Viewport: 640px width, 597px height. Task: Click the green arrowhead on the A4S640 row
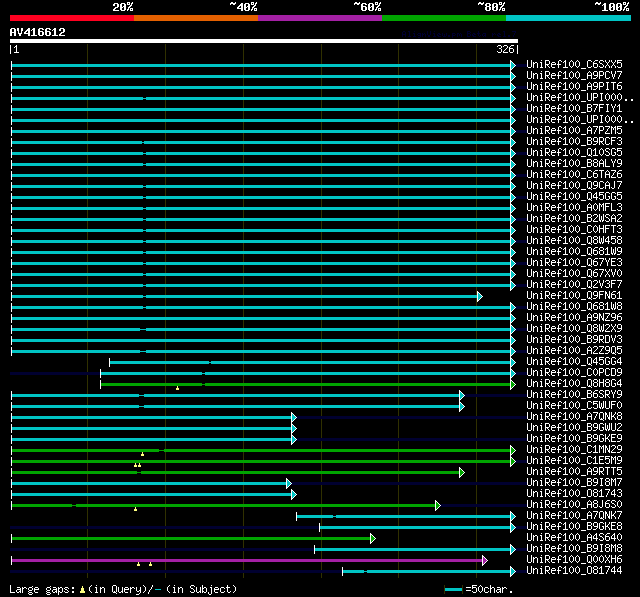373,538
